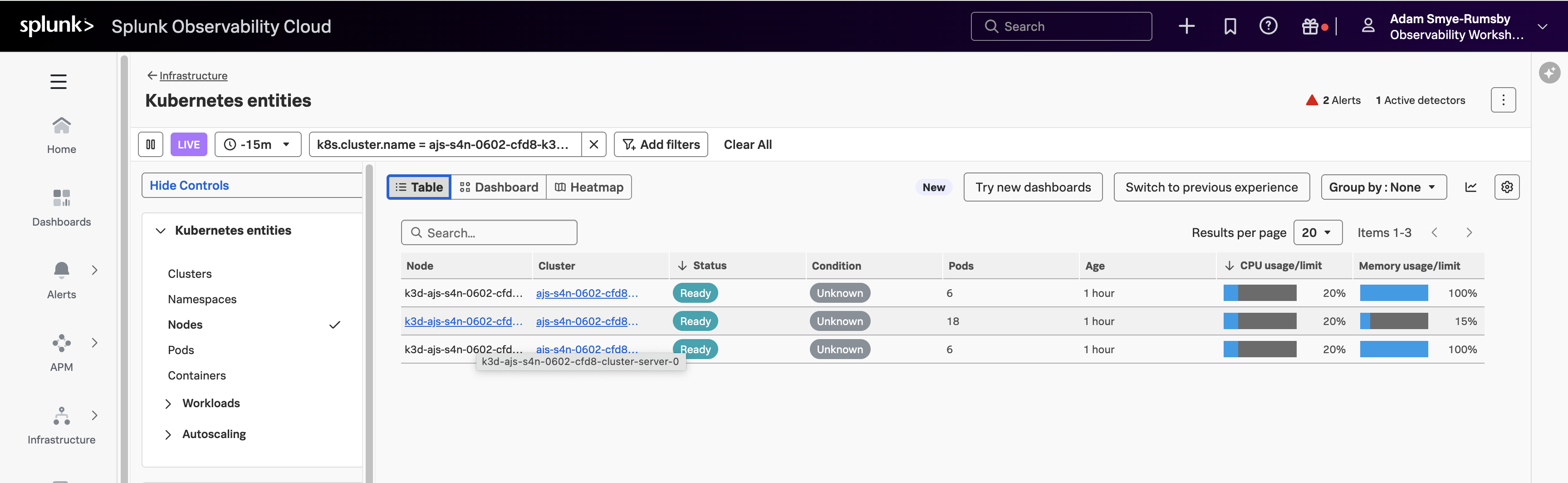Expand the Autoscaling tree item

point(168,434)
